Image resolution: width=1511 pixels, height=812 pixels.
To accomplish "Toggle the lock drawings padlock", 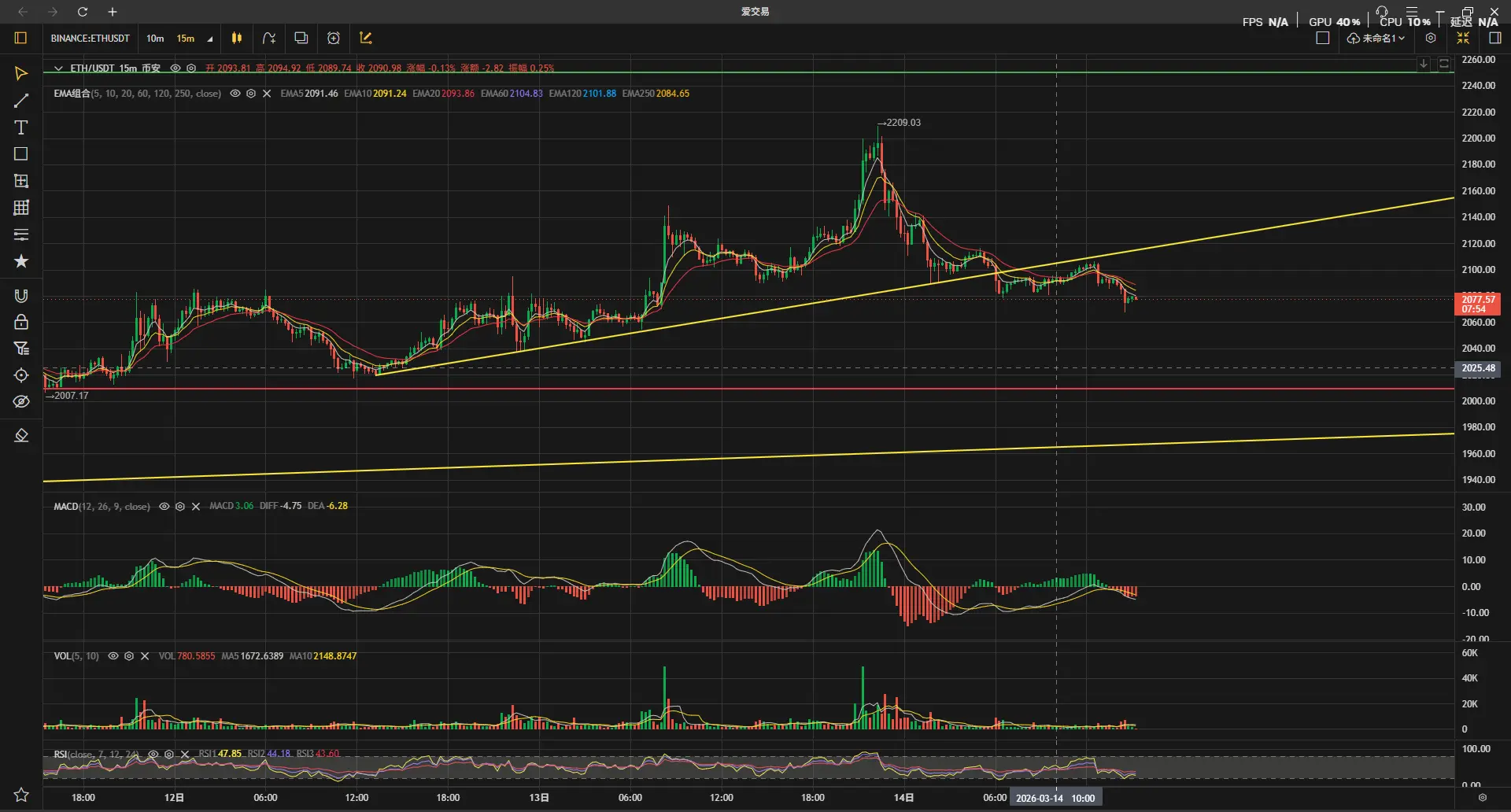I will point(21,322).
